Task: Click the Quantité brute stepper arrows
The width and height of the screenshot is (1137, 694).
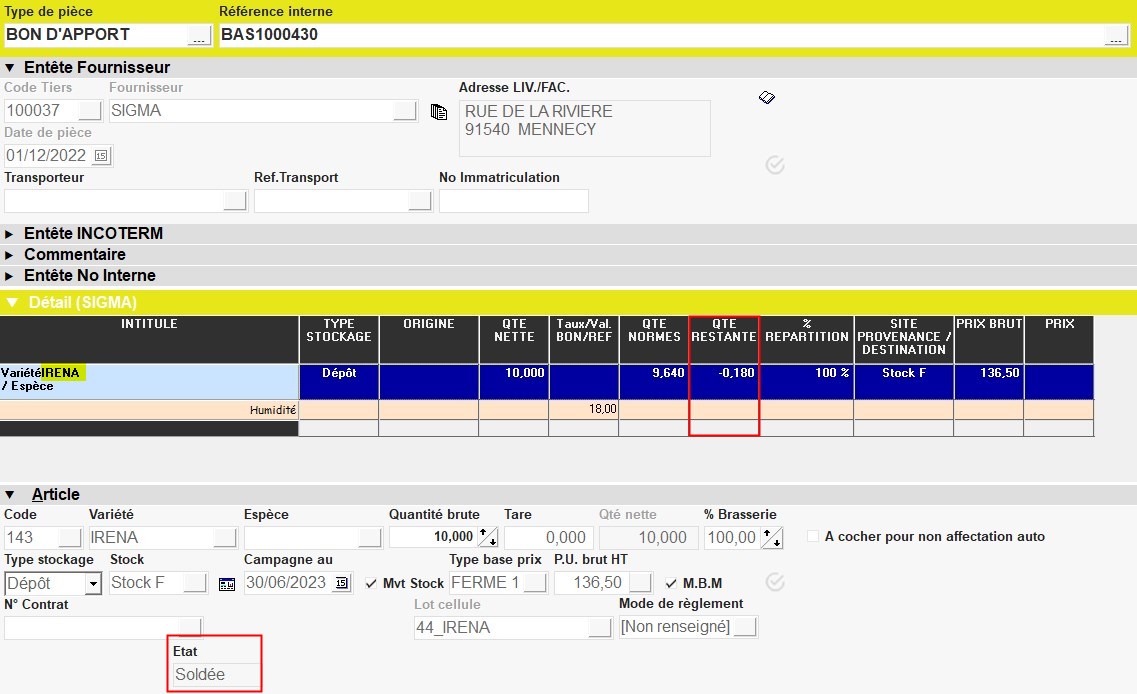Action: tap(488, 538)
